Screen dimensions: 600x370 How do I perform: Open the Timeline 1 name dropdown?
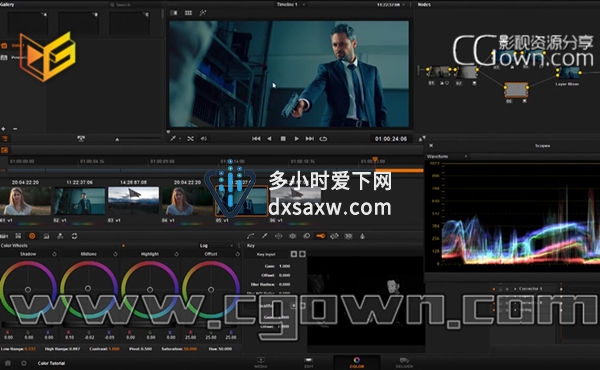pos(291,5)
